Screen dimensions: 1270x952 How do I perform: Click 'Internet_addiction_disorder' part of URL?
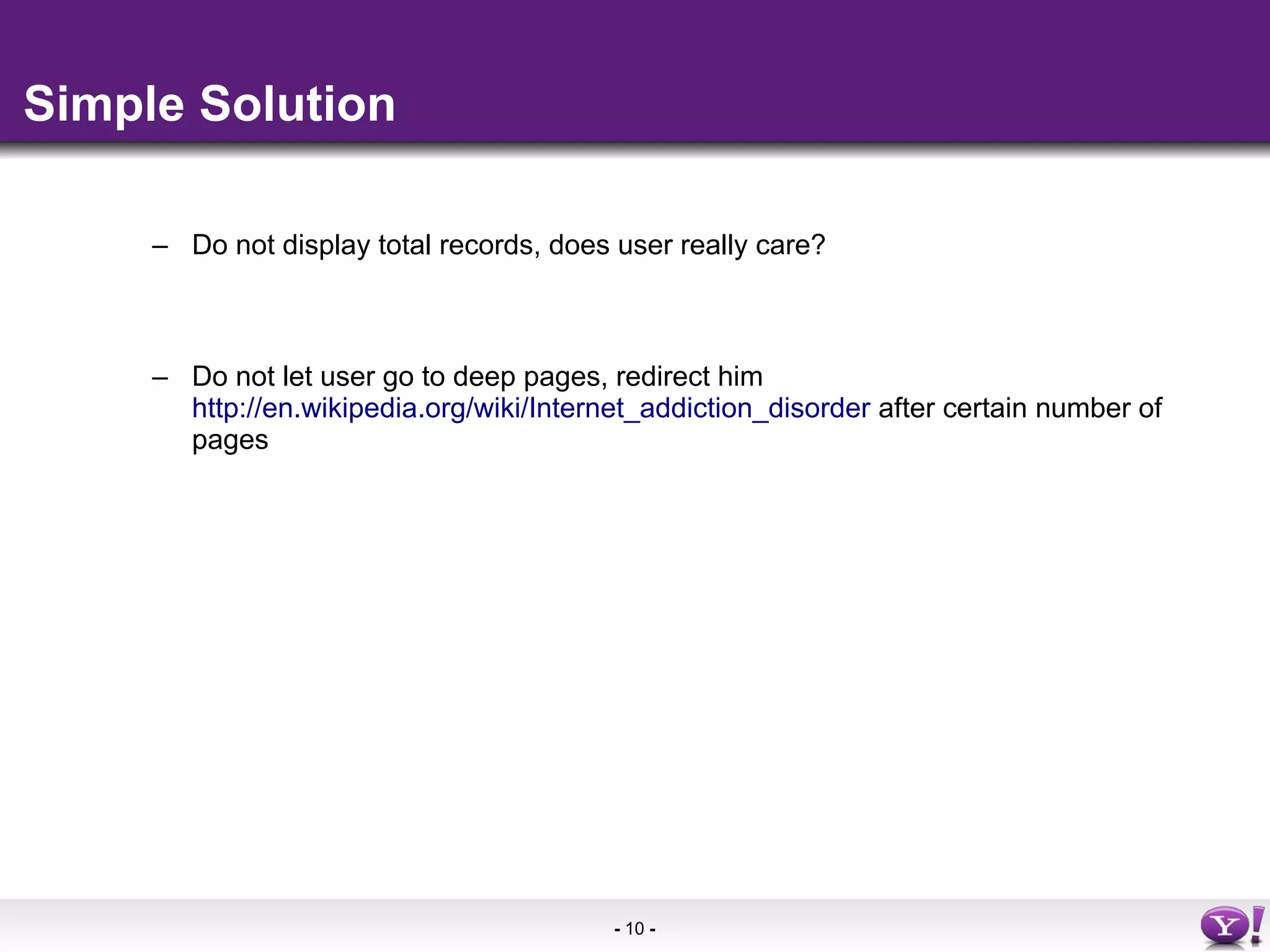click(699, 408)
